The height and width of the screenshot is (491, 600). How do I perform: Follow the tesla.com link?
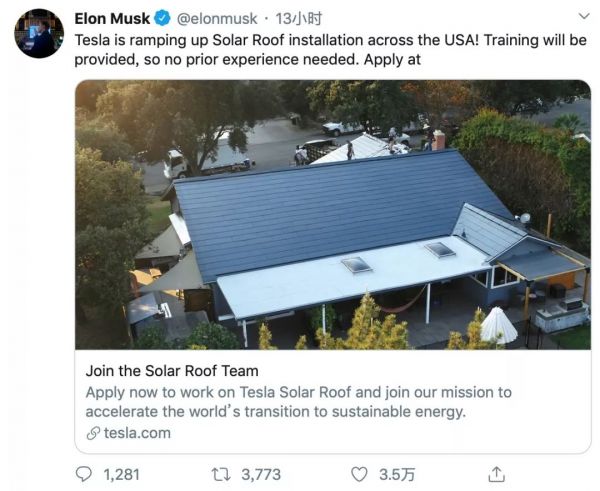(x=137, y=433)
